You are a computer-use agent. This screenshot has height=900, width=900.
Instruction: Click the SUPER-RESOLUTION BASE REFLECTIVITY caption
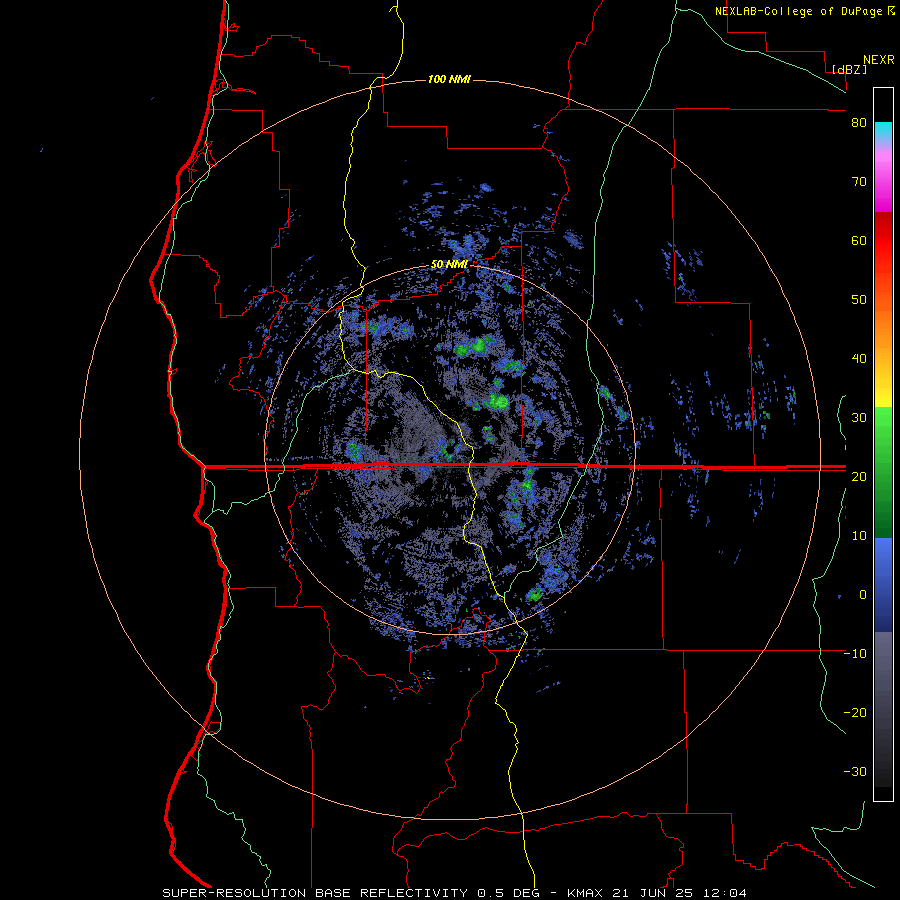tap(316, 893)
